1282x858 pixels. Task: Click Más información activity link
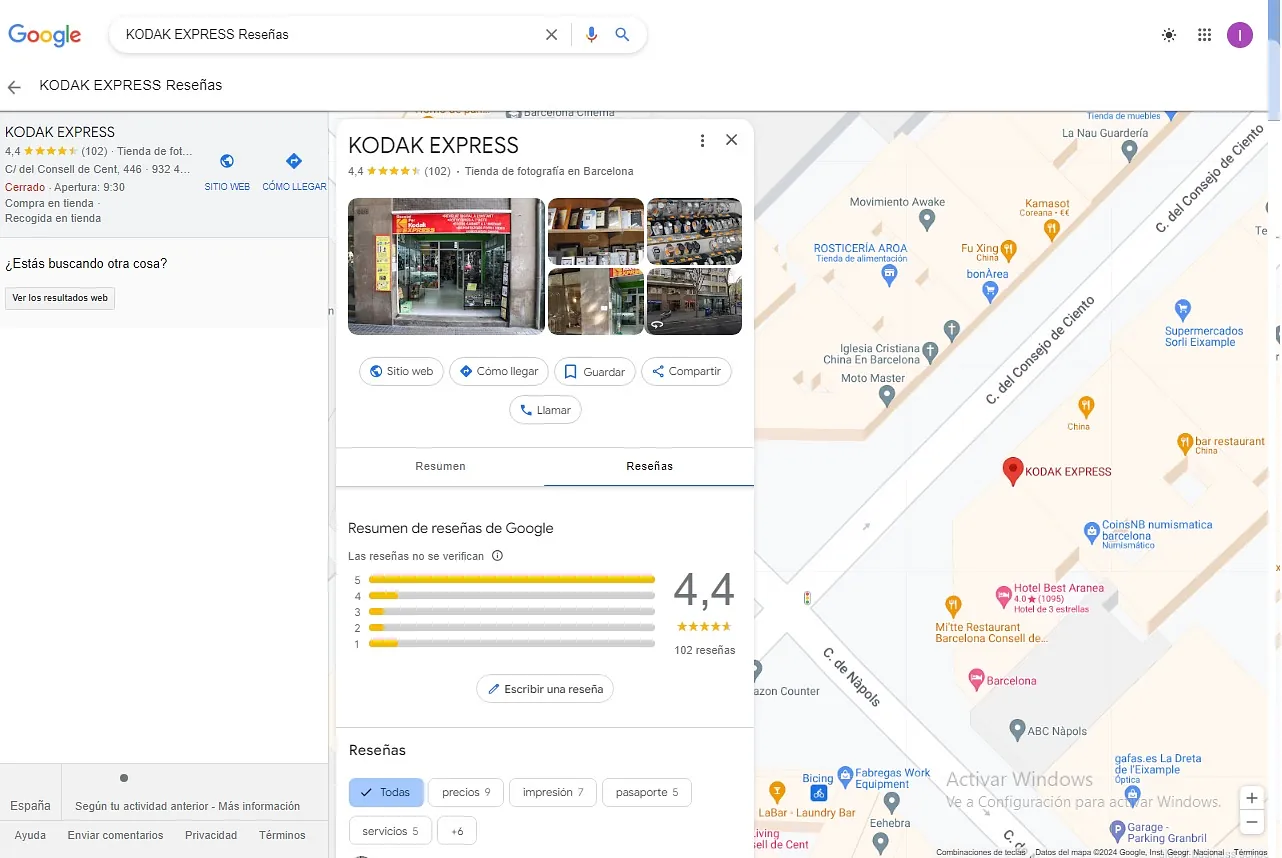click(x=259, y=806)
